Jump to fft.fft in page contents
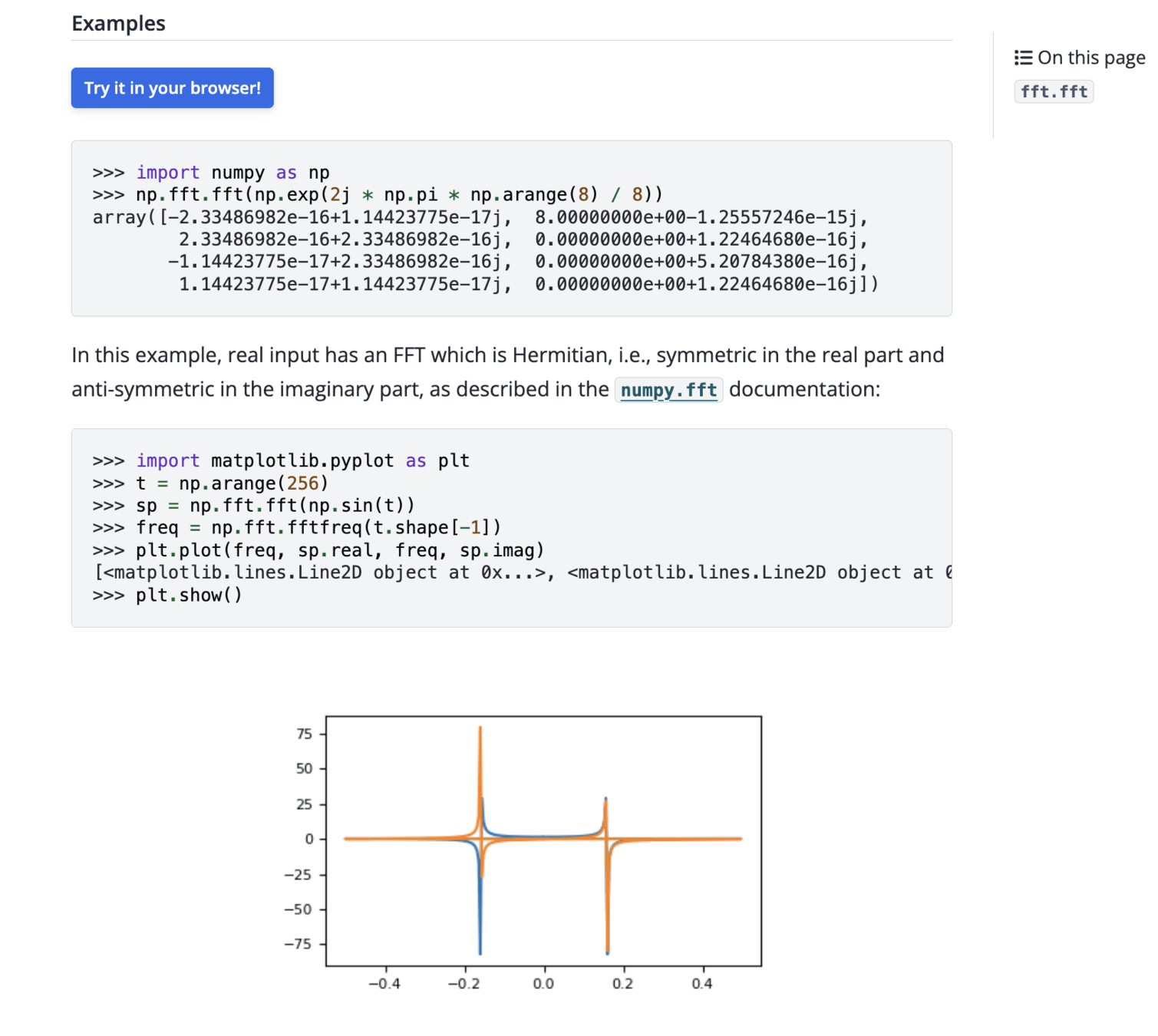The height and width of the screenshot is (1036, 1158). coord(1054,92)
